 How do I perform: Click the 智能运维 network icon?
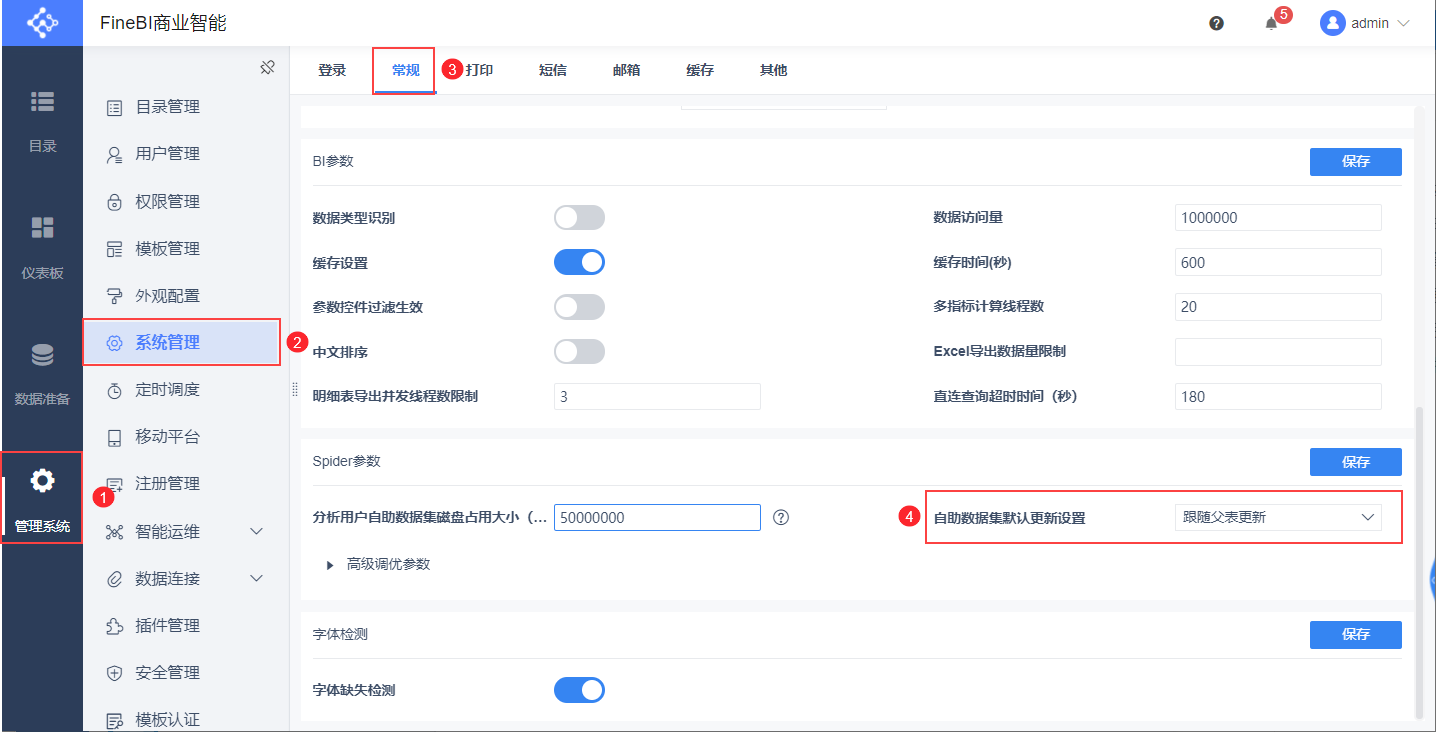[x=115, y=531]
